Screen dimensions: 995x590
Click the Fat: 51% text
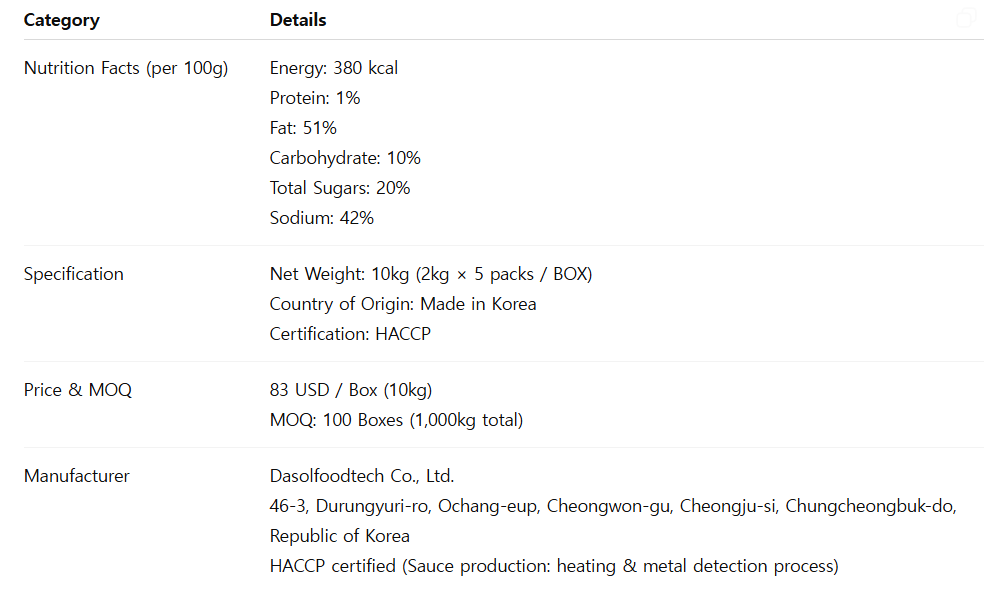pos(303,128)
